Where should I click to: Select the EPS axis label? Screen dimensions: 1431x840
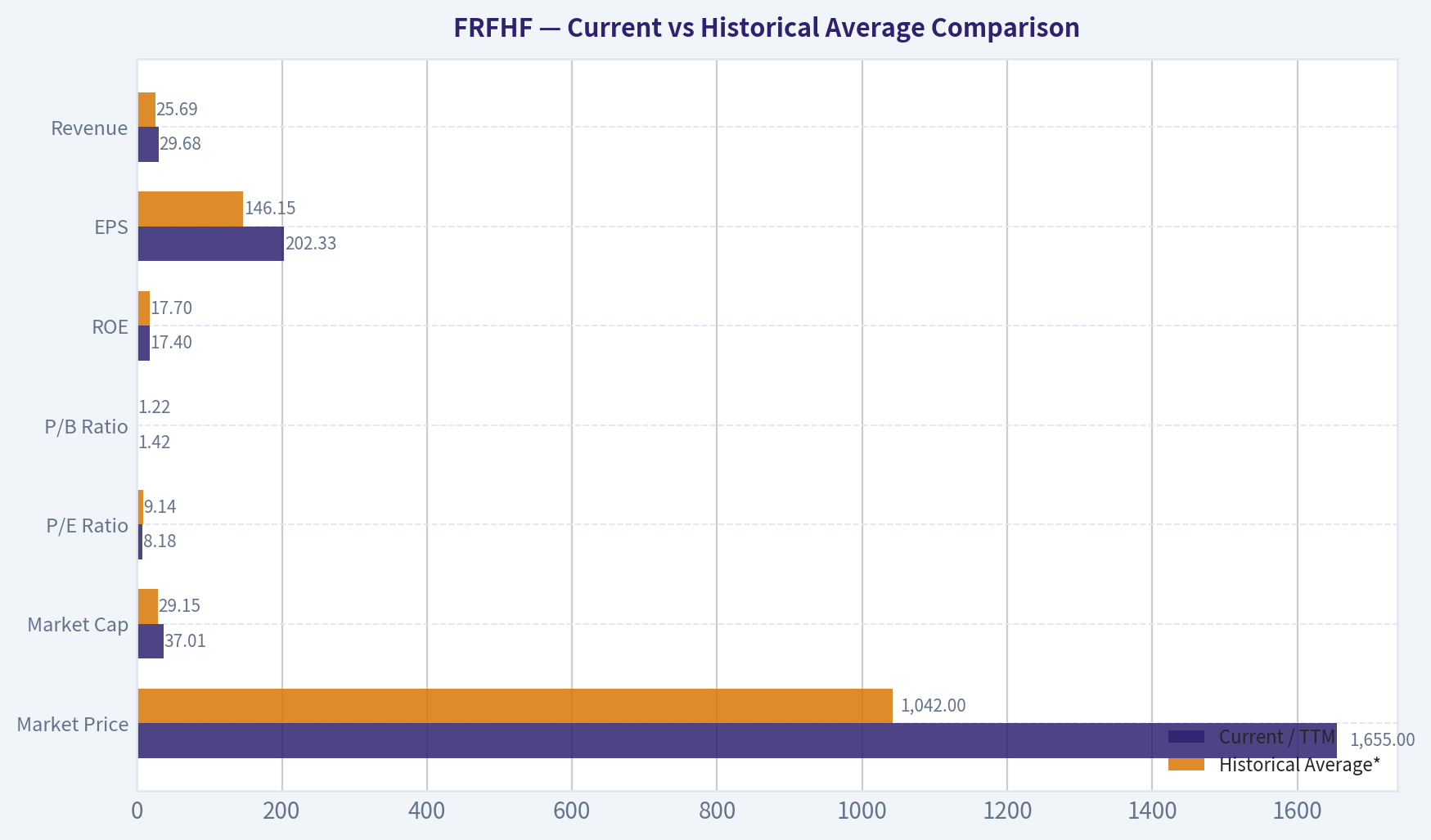(x=111, y=227)
